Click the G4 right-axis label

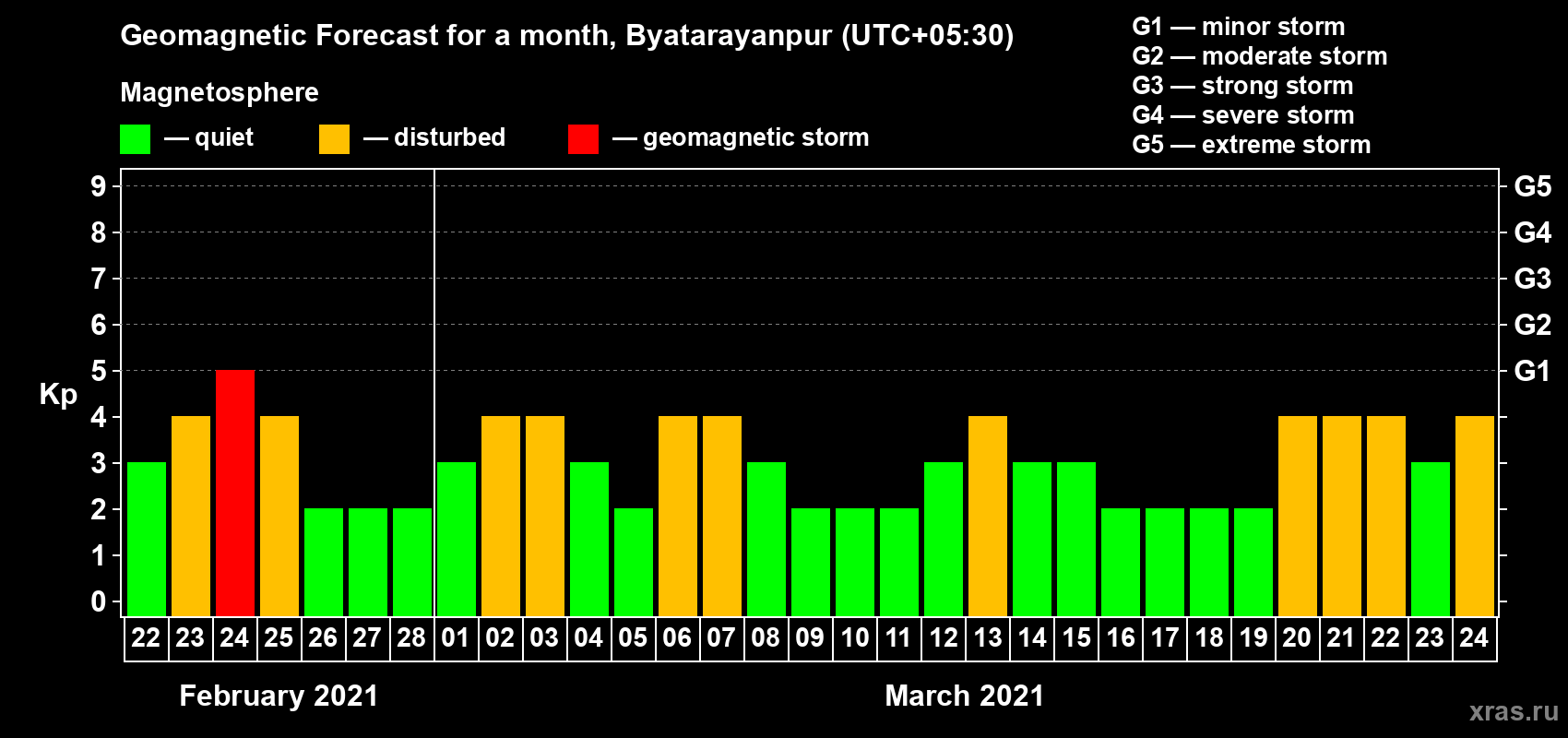pos(1533,232)
